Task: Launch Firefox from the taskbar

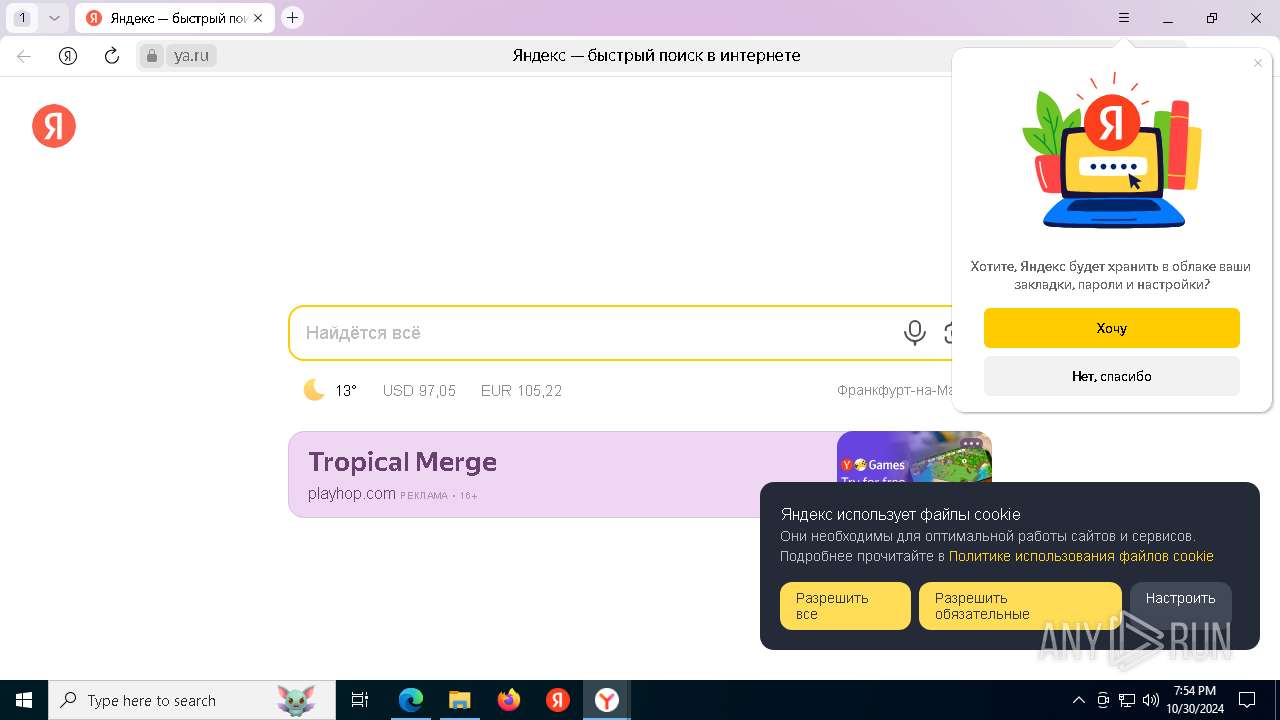Action: tap(509, 700)
